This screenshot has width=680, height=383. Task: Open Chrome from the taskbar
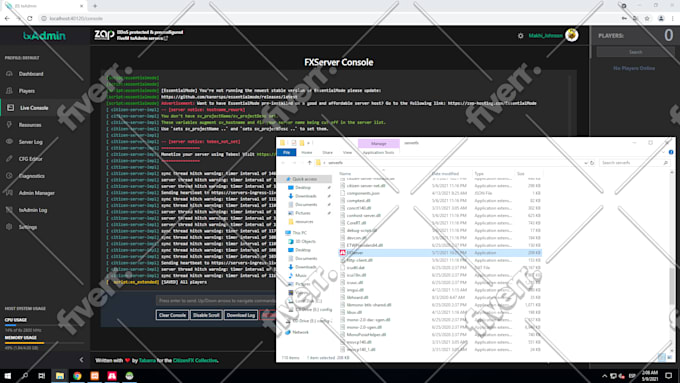pos(77,376)
